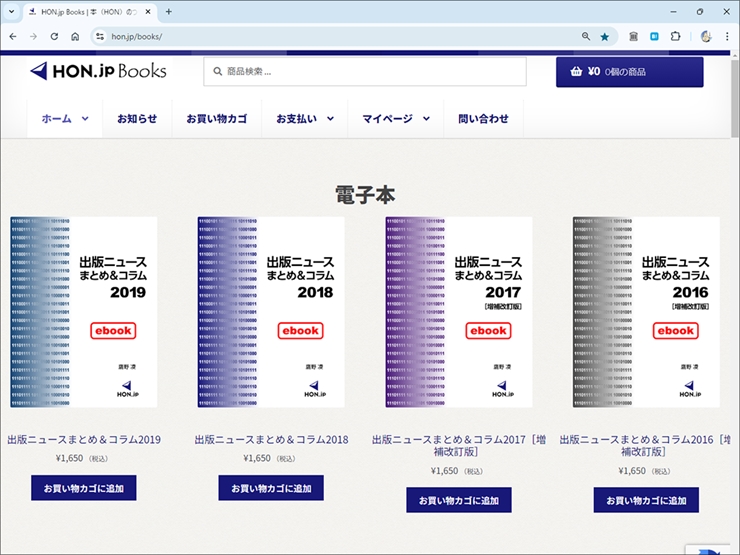The width and height of the screenshot is (740, 555).
Task: Click the HON.jp Books logo
Action: [x=98, y=71]
